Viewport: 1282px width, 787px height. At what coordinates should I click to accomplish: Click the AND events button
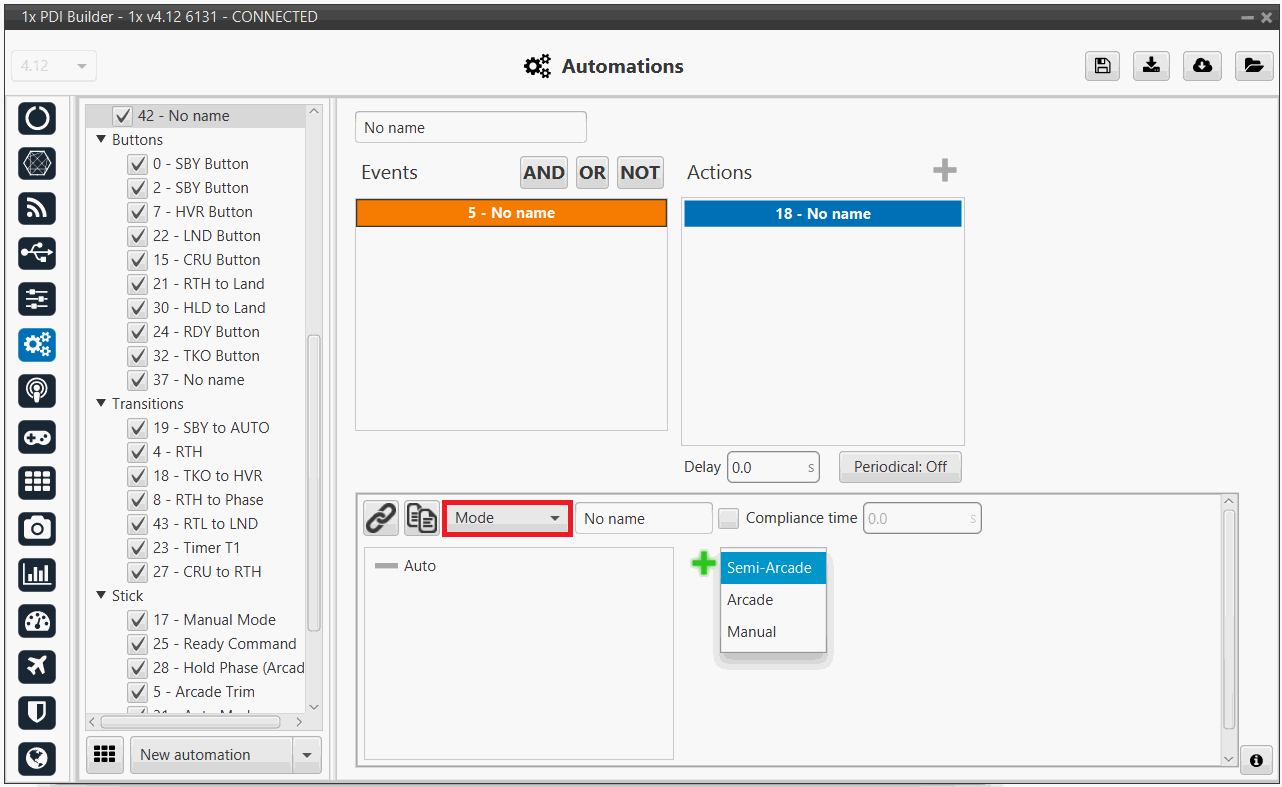pos(543,173)
